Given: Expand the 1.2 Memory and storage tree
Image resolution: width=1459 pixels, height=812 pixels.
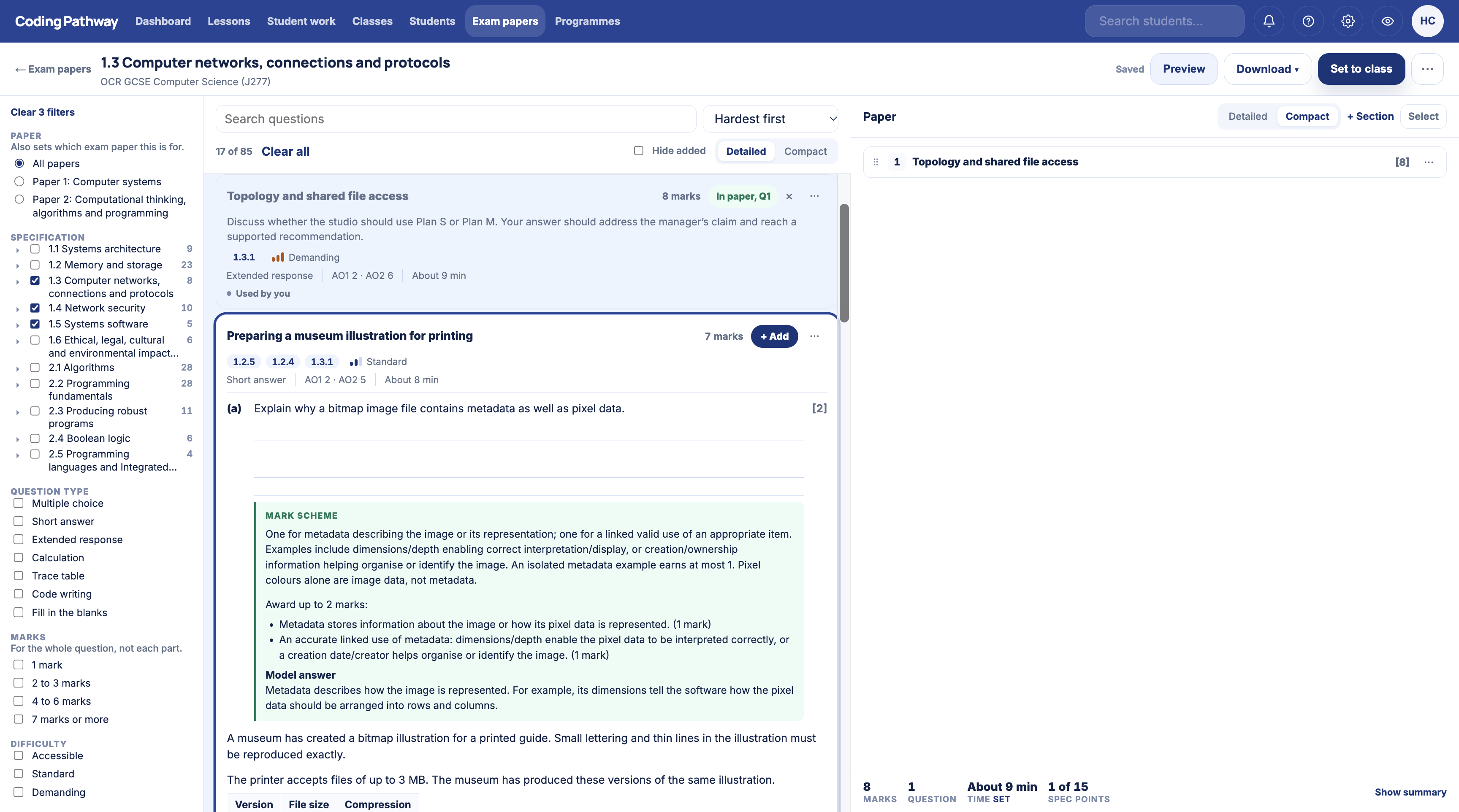Looking at the screenshot, I should pyautogui.click(x=18, y=265).
